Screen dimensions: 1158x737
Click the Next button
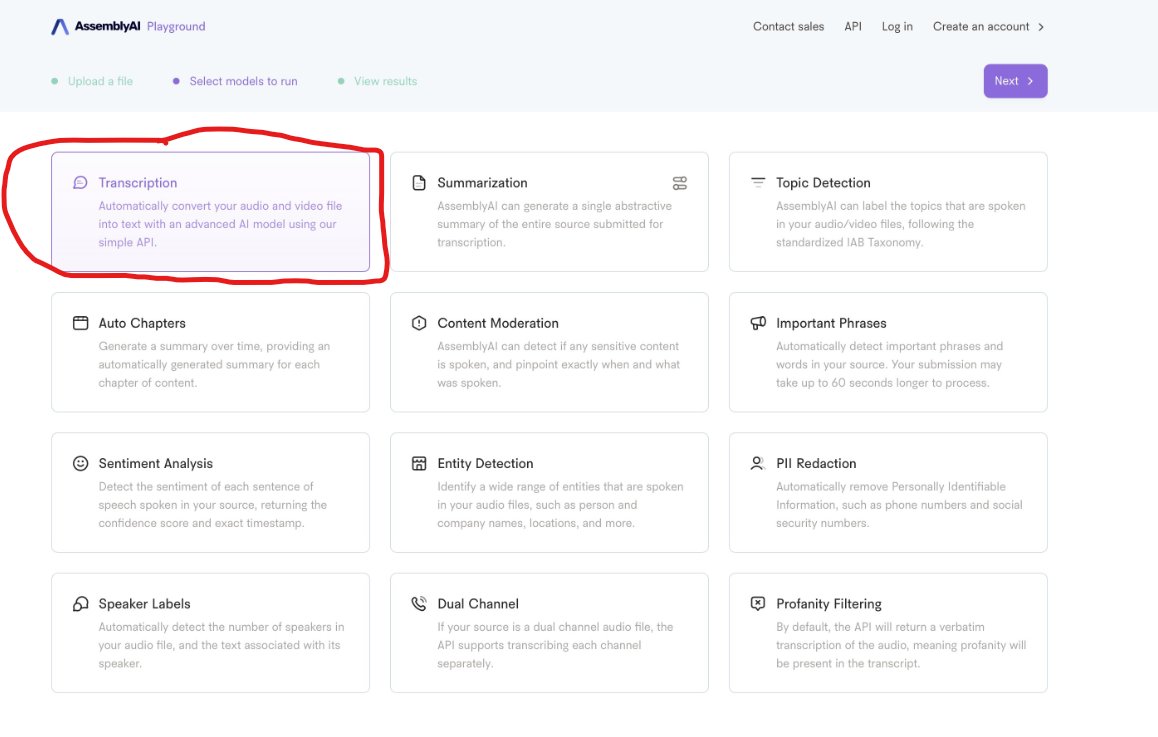pos(1015,81)
